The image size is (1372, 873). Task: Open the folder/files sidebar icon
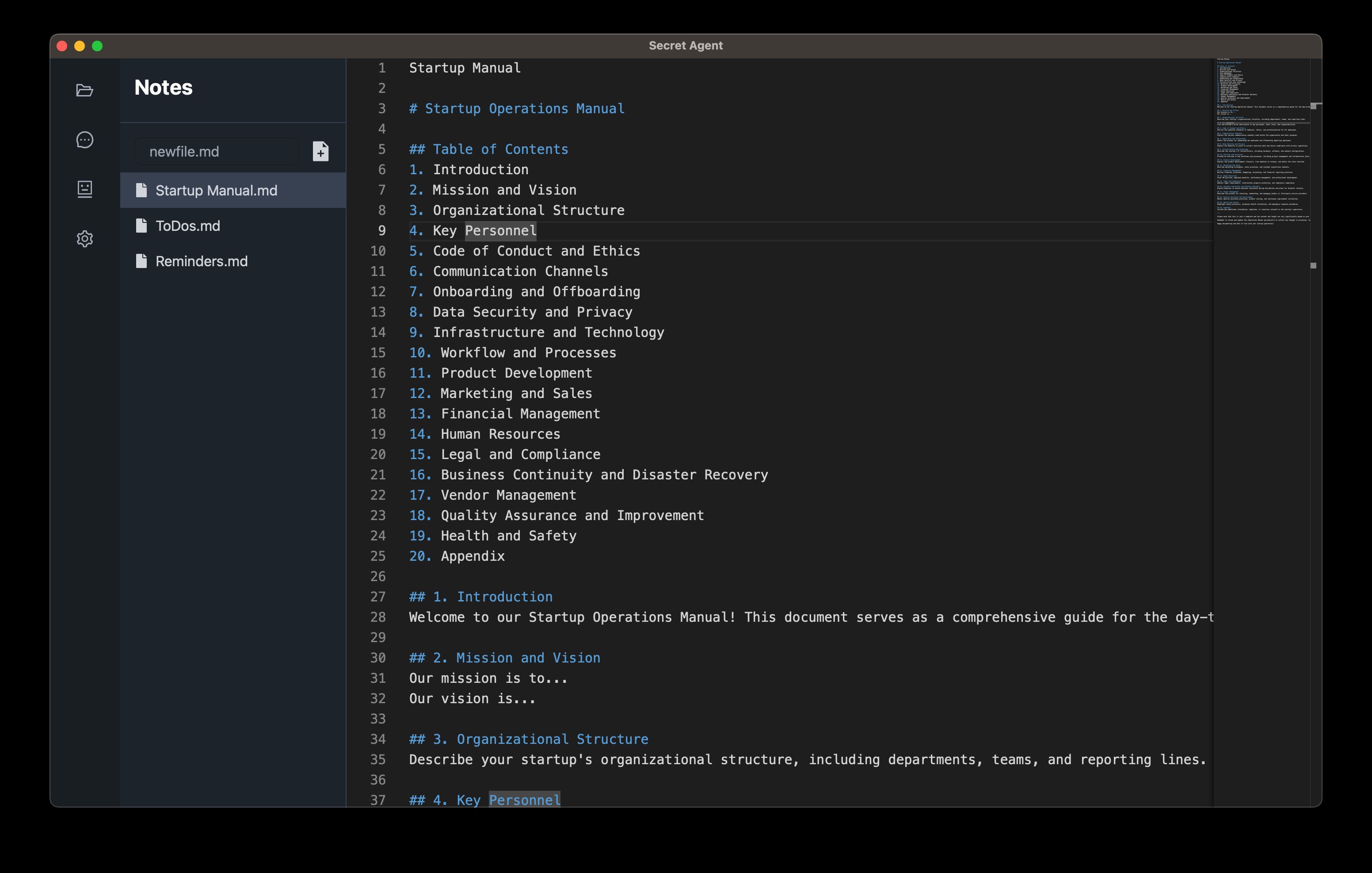point(84,90)
